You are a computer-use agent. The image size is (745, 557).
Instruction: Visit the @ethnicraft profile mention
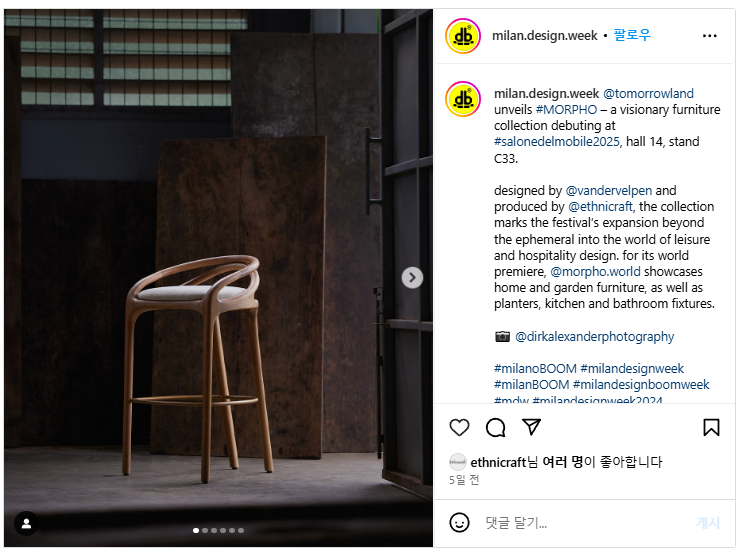click(600, 206)
